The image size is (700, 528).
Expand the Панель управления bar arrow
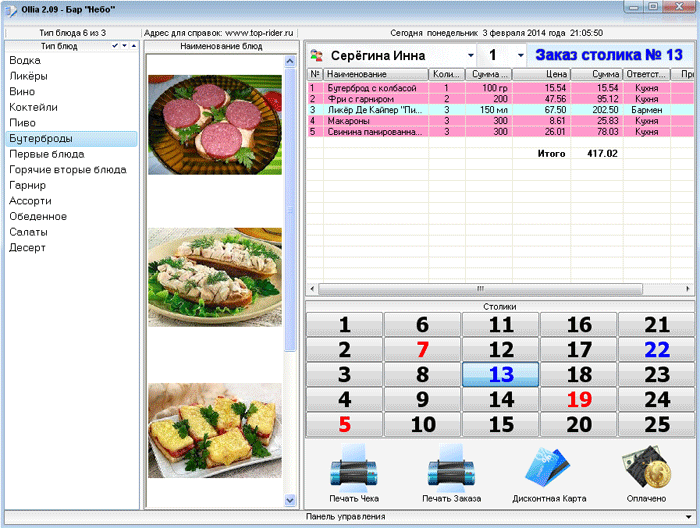tap(689, 517)
